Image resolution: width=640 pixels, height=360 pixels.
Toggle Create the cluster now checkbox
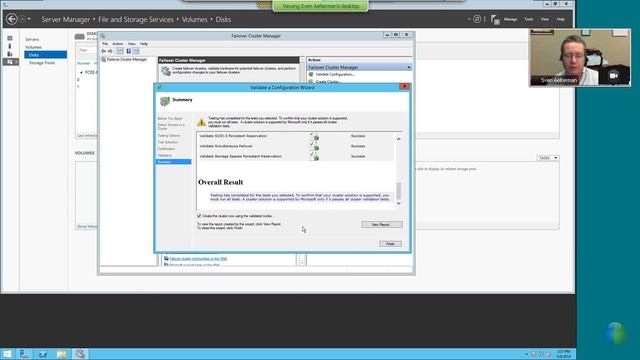pyautogui.click(x=199, y=216)
